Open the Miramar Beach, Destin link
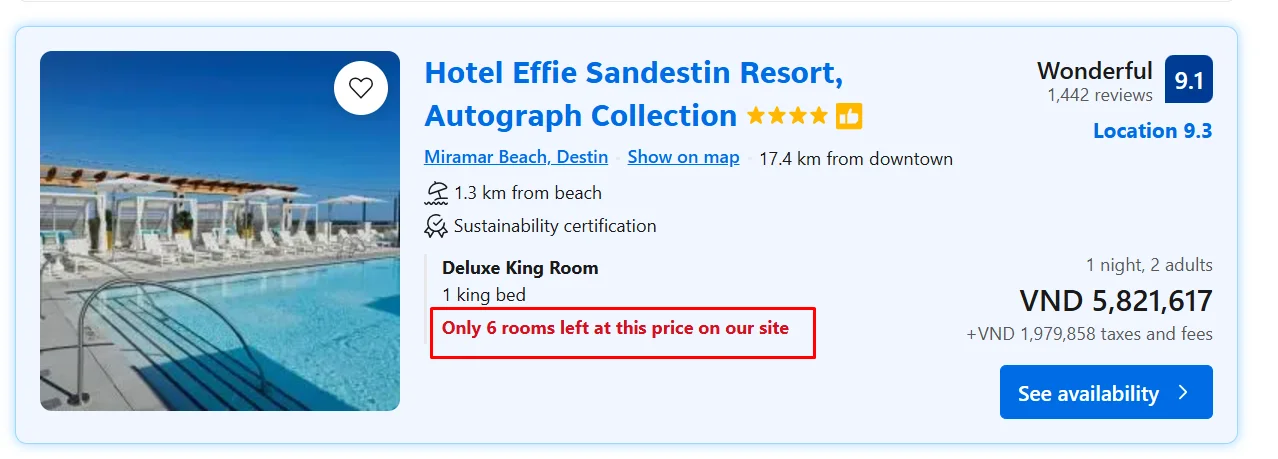 point(516,158)
